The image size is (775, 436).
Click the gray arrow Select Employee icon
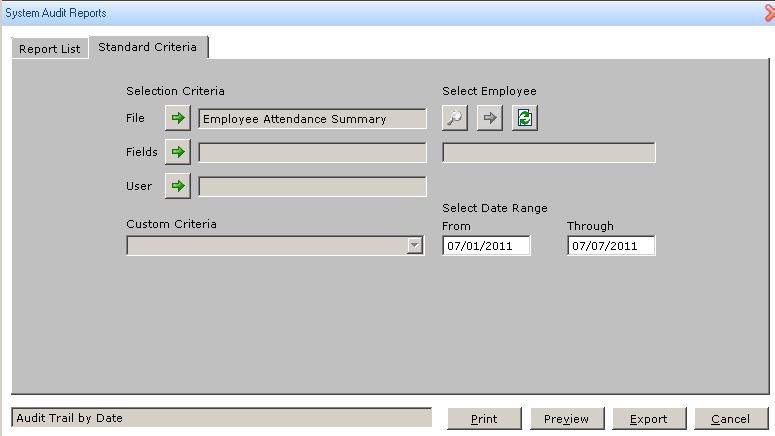(x=490, y=119)
